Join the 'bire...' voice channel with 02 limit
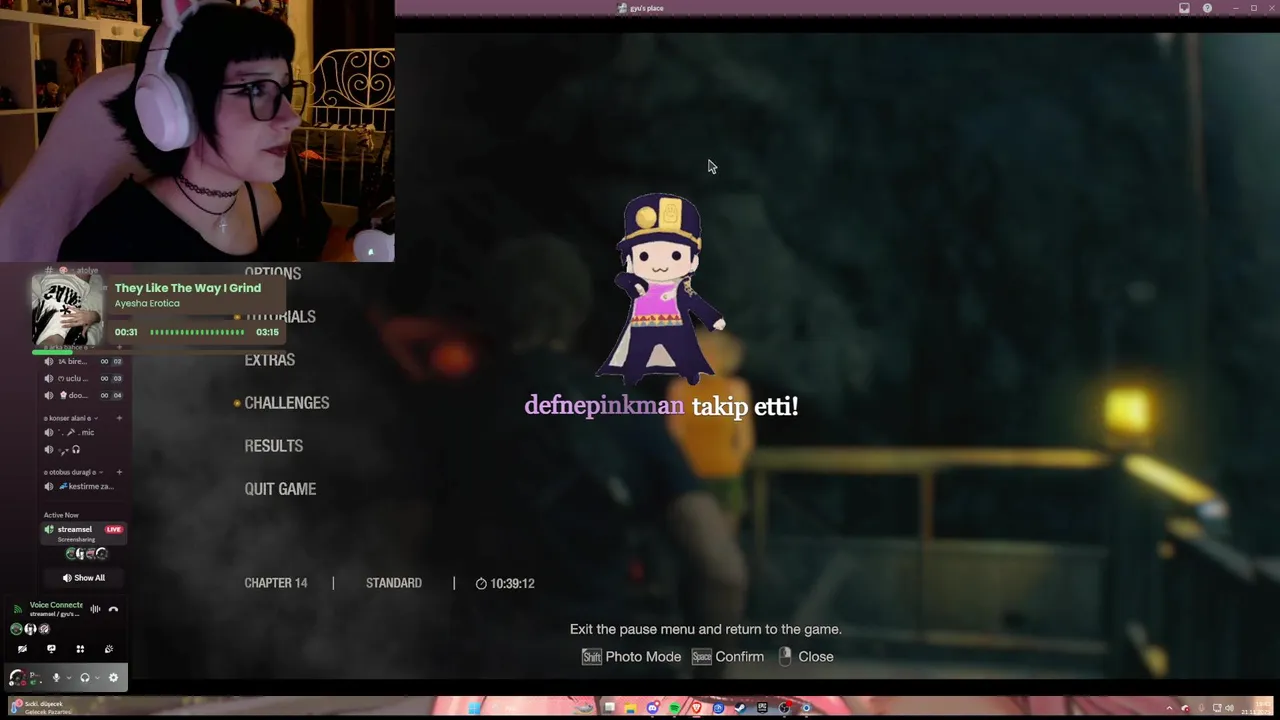 pyautogui.click(x=82, y=362)
